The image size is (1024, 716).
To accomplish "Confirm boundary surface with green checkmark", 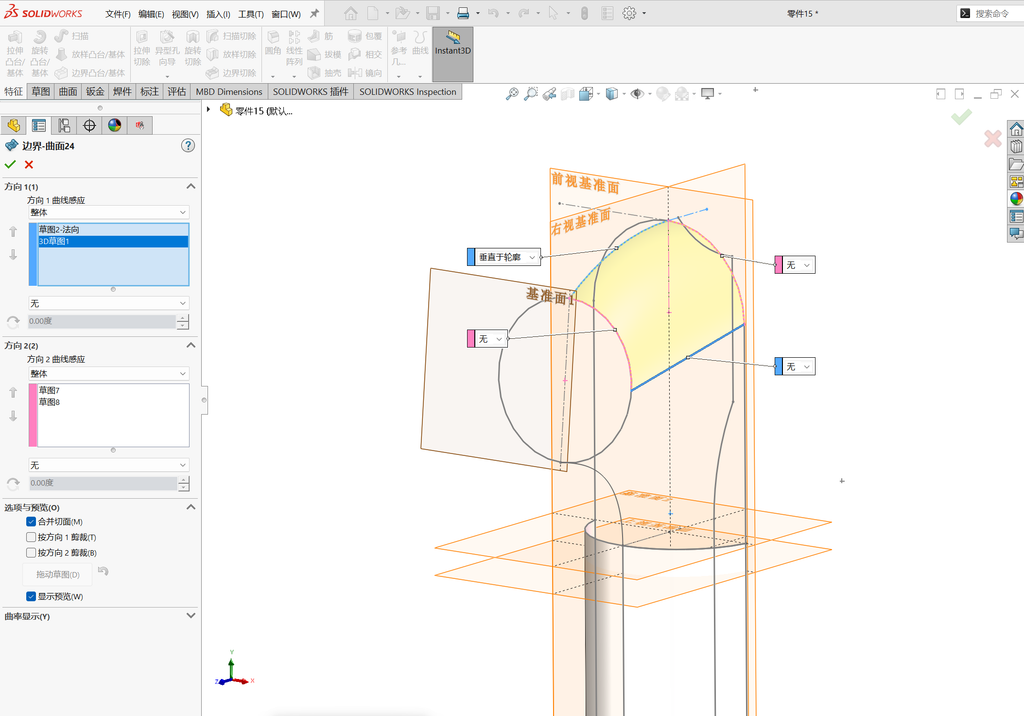I will coord(10,165).
